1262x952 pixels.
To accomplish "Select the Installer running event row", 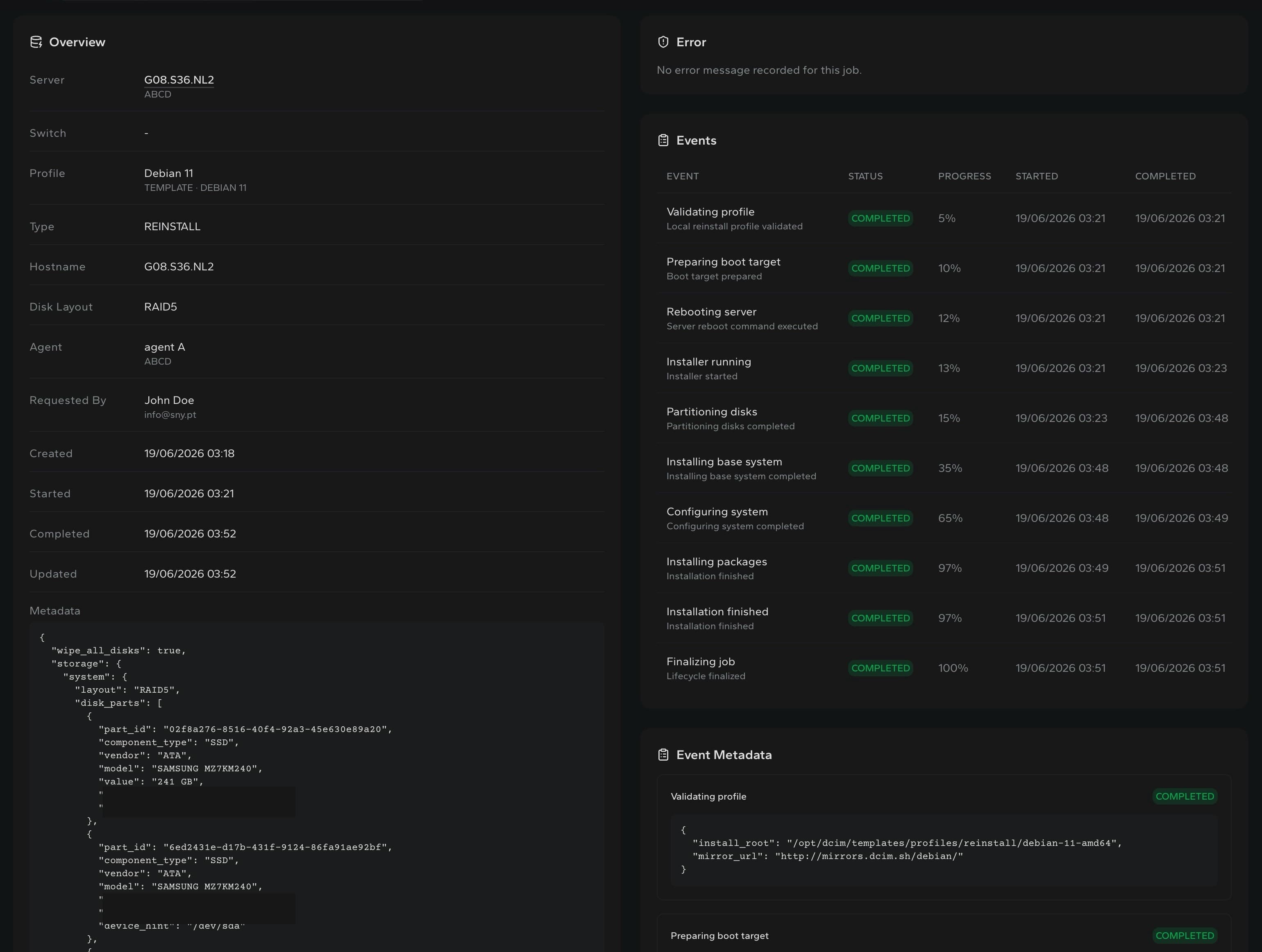I will pyautogui.click(x=944, y=369).
